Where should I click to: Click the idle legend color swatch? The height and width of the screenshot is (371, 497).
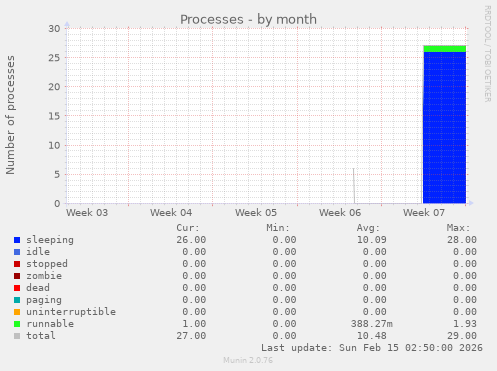pos(17,252)
